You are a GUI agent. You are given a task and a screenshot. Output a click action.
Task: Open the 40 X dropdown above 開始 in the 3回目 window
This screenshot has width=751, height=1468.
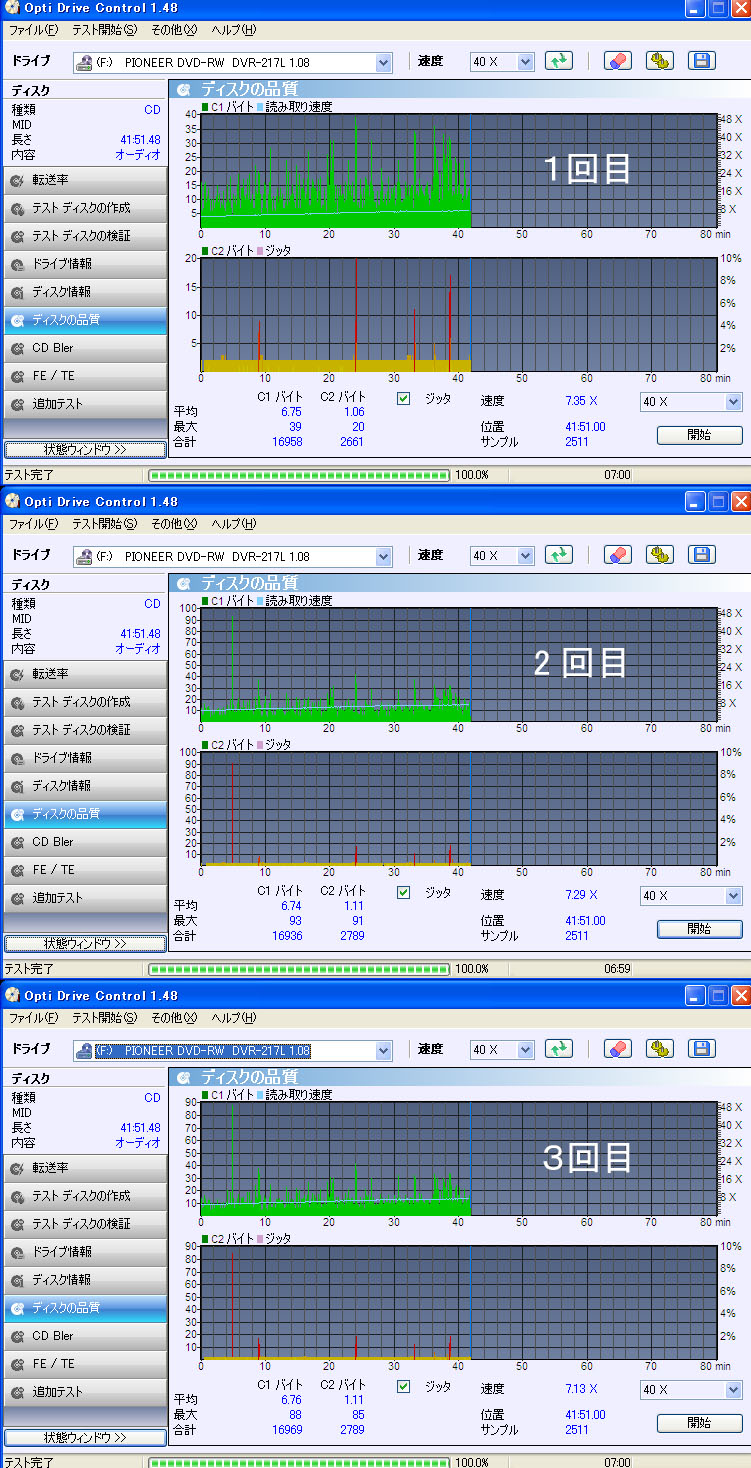click(x=691, y=1390)
